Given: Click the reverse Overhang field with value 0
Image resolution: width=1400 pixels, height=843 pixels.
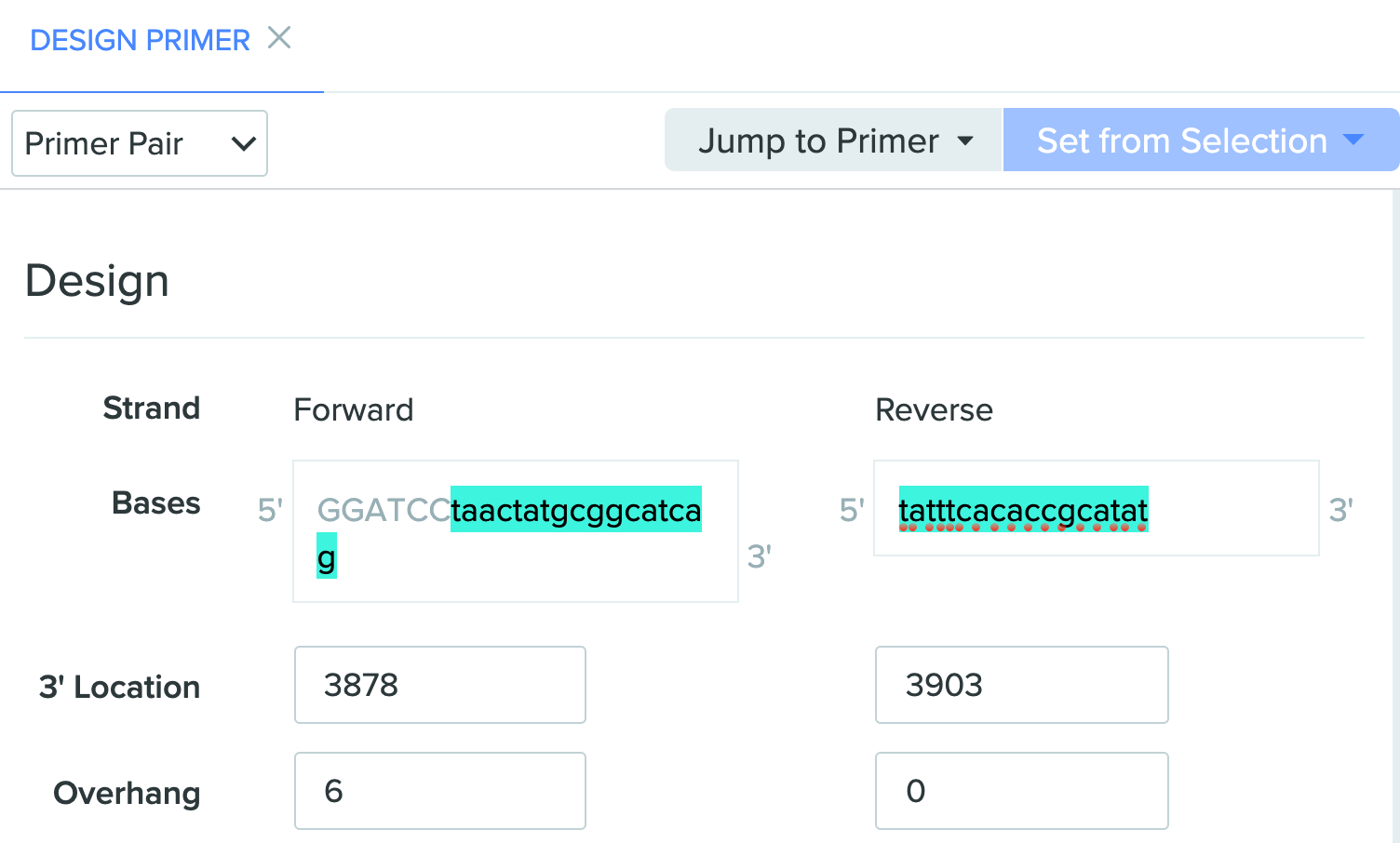Looking at the screenshot, I should (1021, 791).
